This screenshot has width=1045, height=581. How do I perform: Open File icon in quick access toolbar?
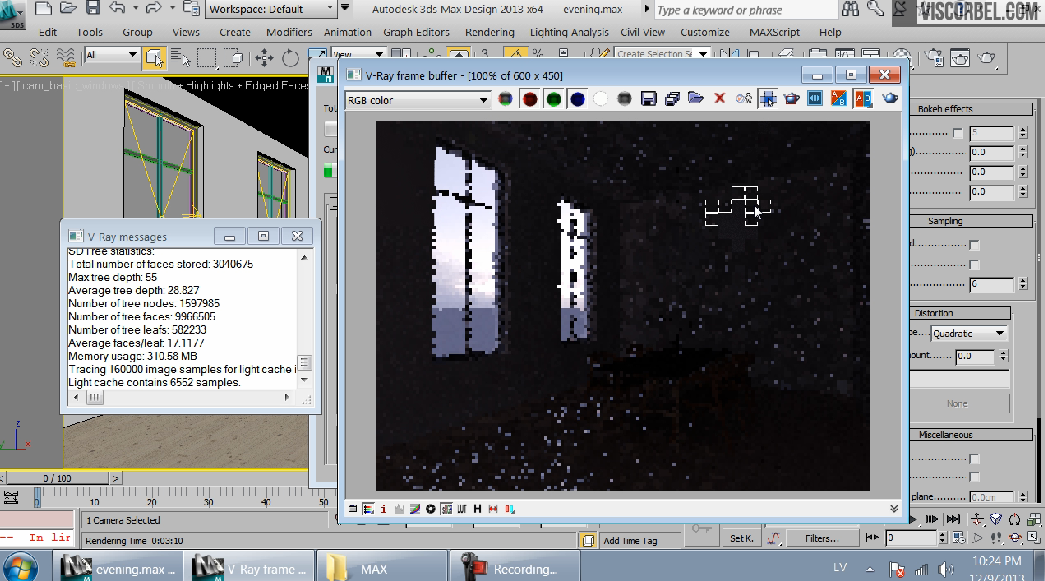click(68, 9)
